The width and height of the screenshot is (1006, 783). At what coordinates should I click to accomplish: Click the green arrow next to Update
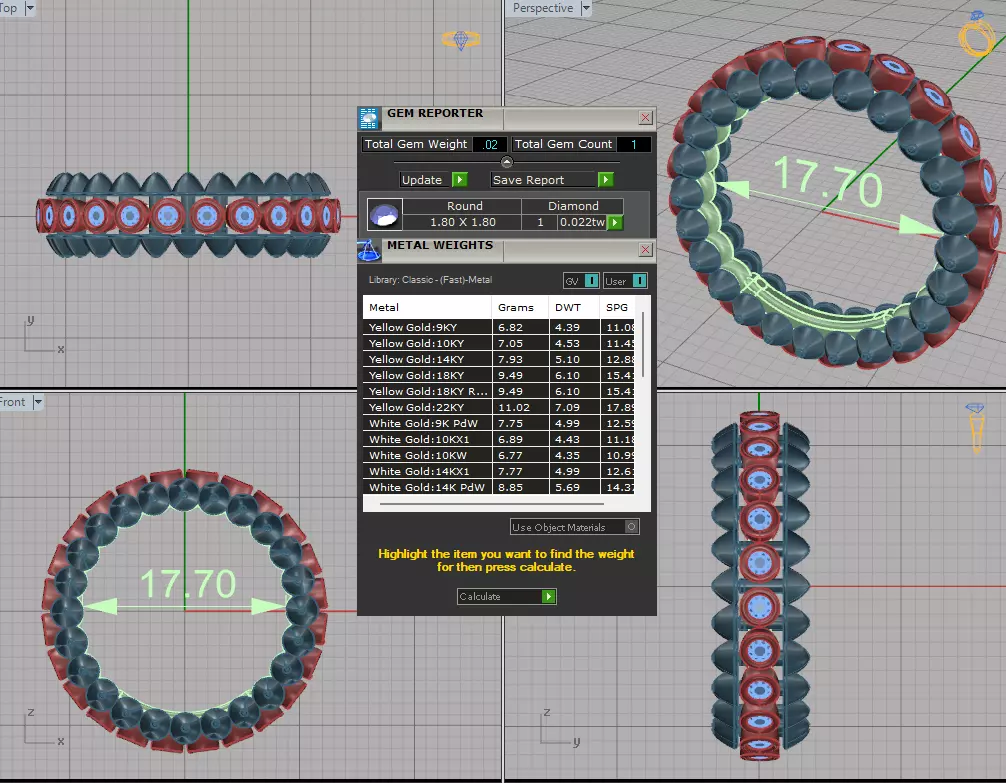(460, 180)
